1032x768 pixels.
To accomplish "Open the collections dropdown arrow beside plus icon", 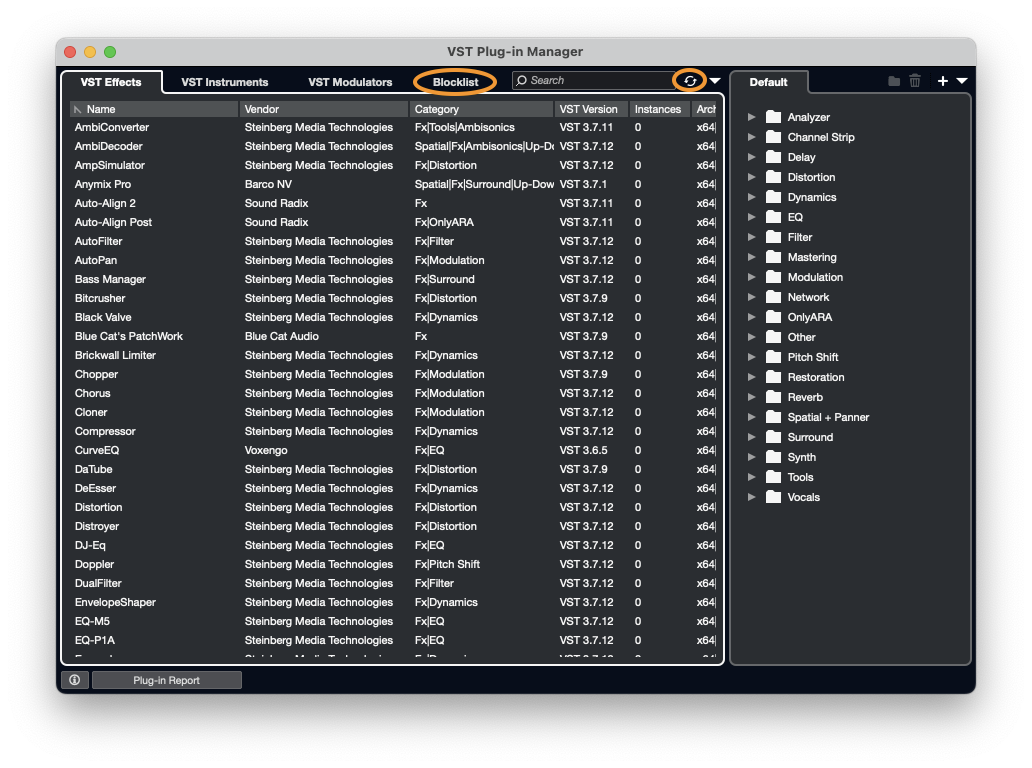I will (x=962, y=81).
